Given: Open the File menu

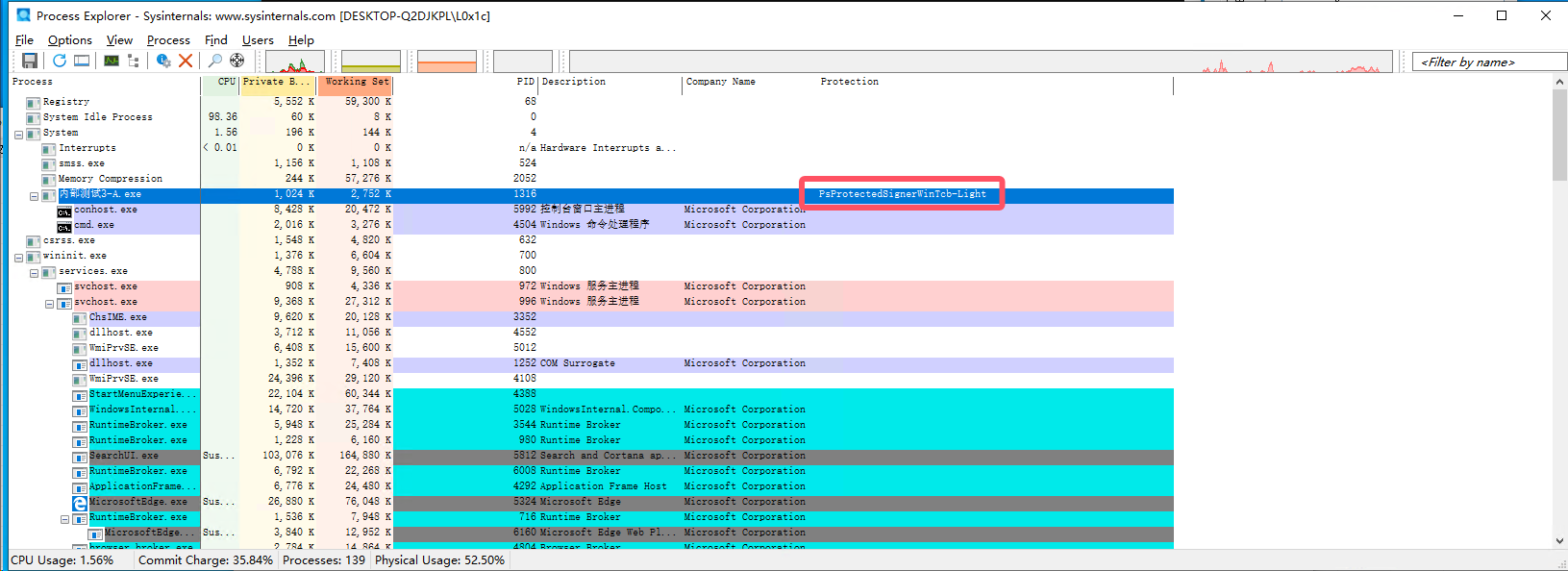Looking at the screenshot, I should pos(24,40).
